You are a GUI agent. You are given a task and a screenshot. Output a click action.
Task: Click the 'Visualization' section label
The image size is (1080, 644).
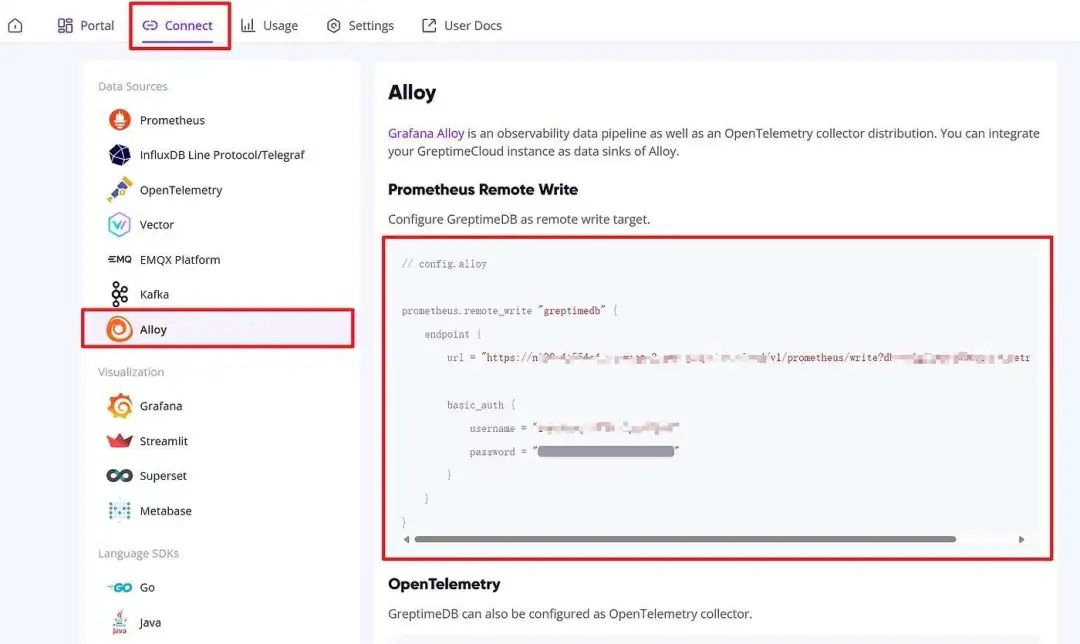(x=131, y=372)
